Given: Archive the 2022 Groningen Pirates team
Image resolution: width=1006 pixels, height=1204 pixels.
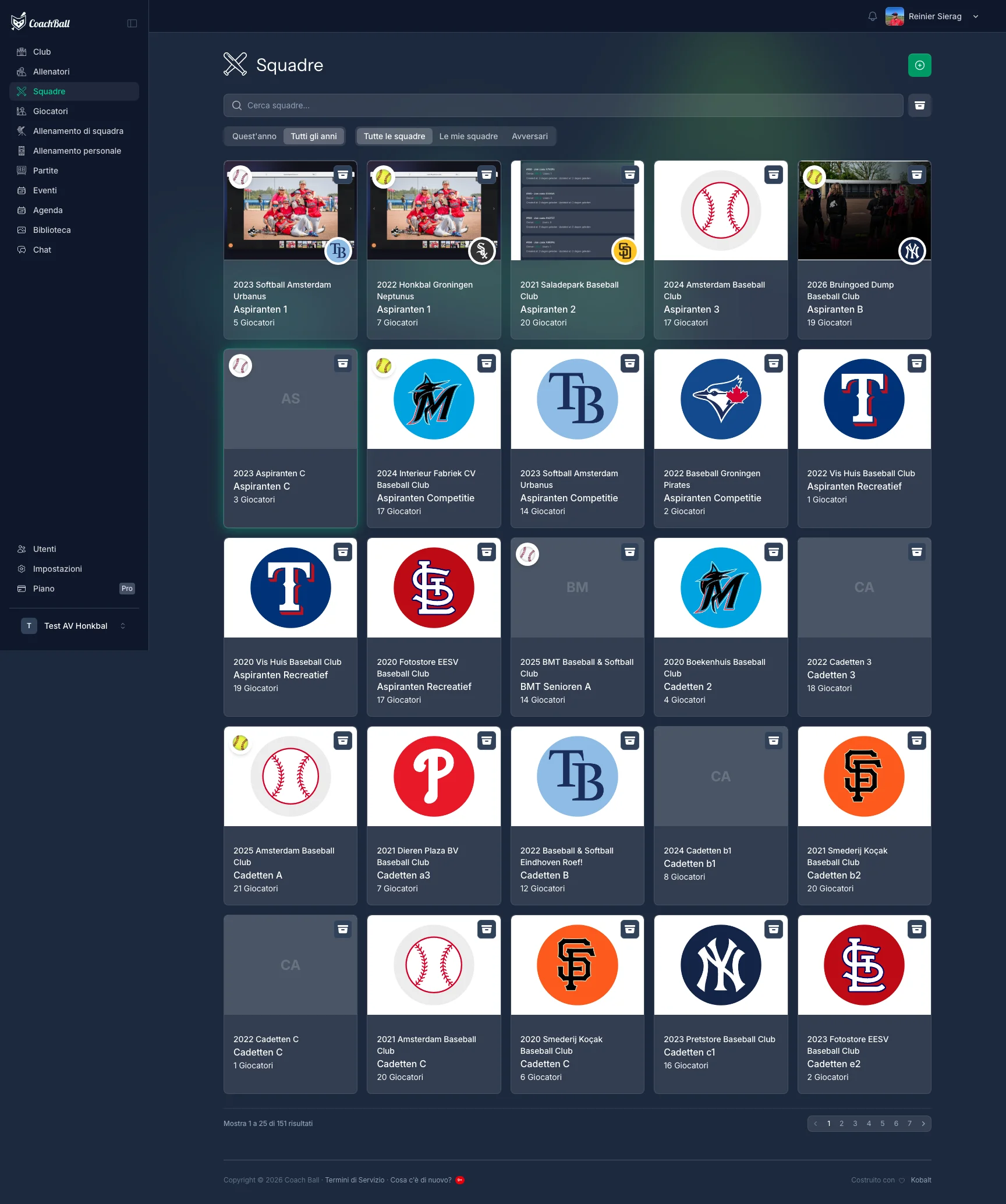Looking at the screenshot, I should coord(774,363).
